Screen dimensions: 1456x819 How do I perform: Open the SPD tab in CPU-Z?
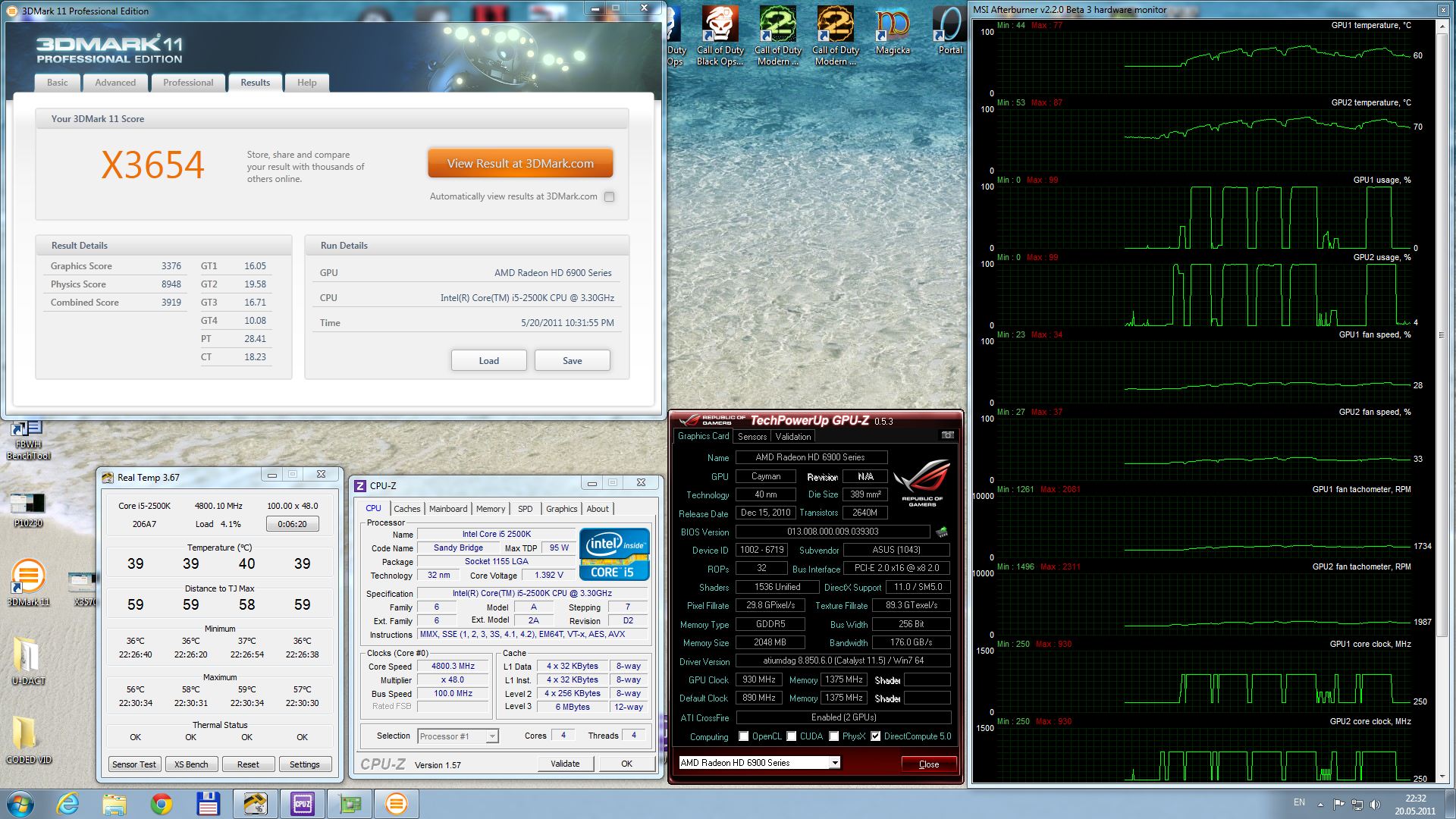click(526, 509)
